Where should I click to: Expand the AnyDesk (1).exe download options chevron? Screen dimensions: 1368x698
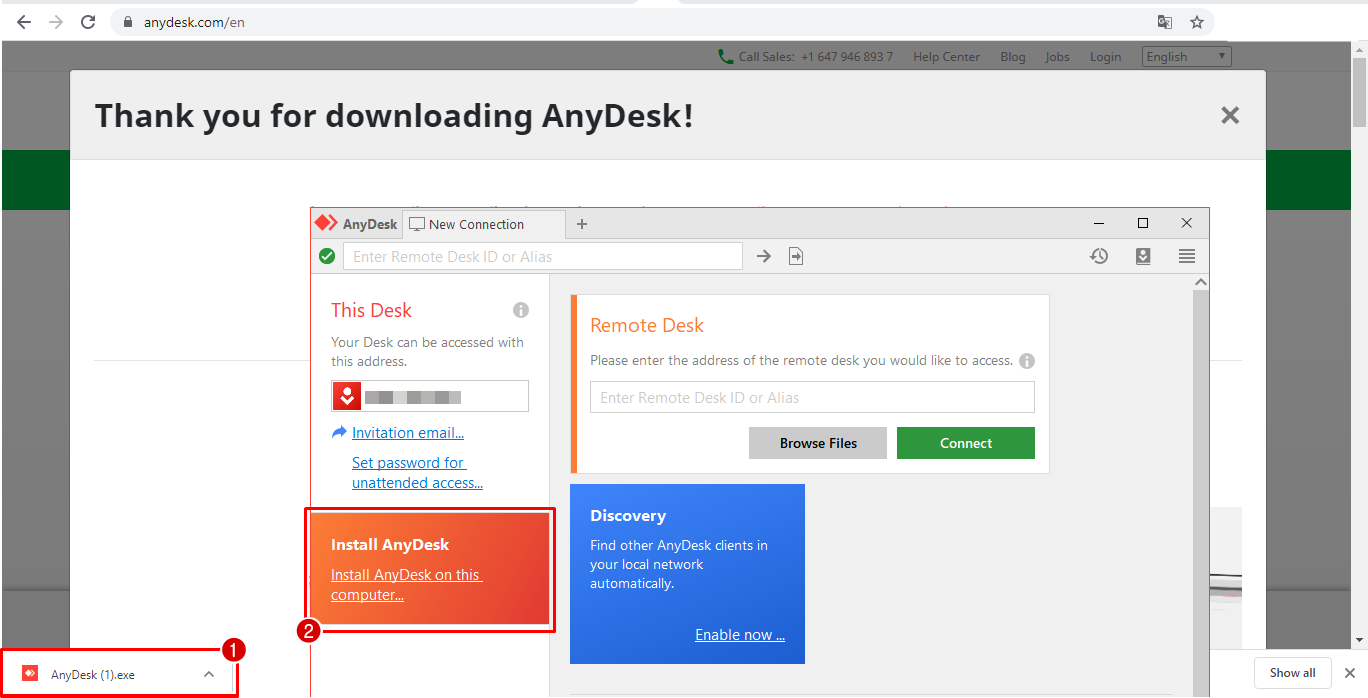tap(209, 674)
